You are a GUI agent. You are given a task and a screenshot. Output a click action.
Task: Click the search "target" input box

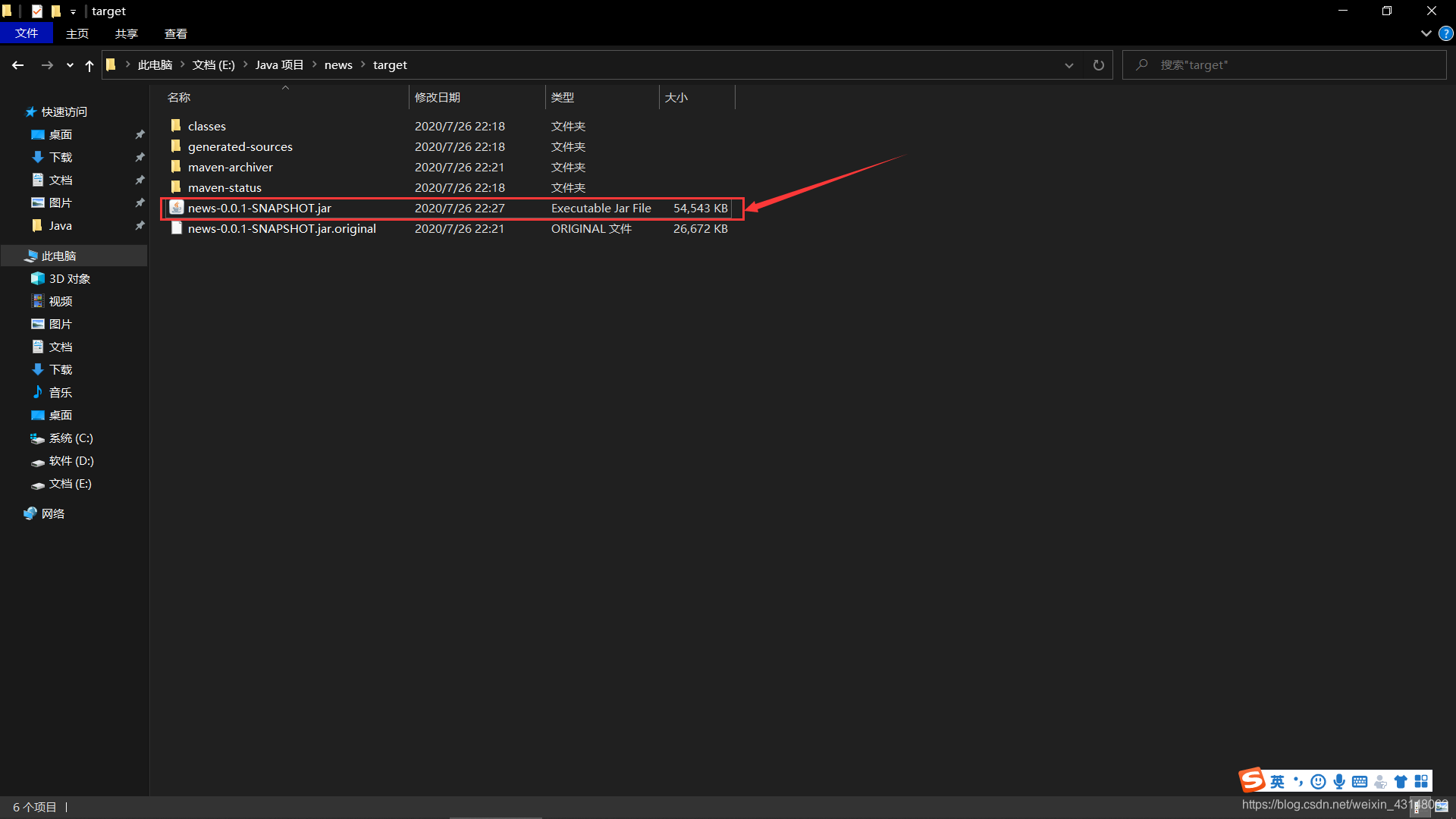pyautogui.click(x=1285, y=65)
